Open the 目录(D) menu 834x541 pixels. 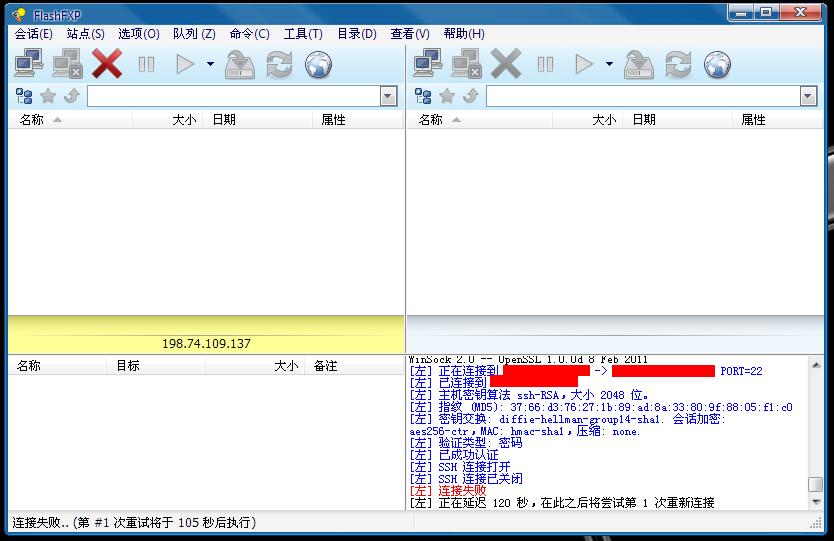click(x=357, y=34)
